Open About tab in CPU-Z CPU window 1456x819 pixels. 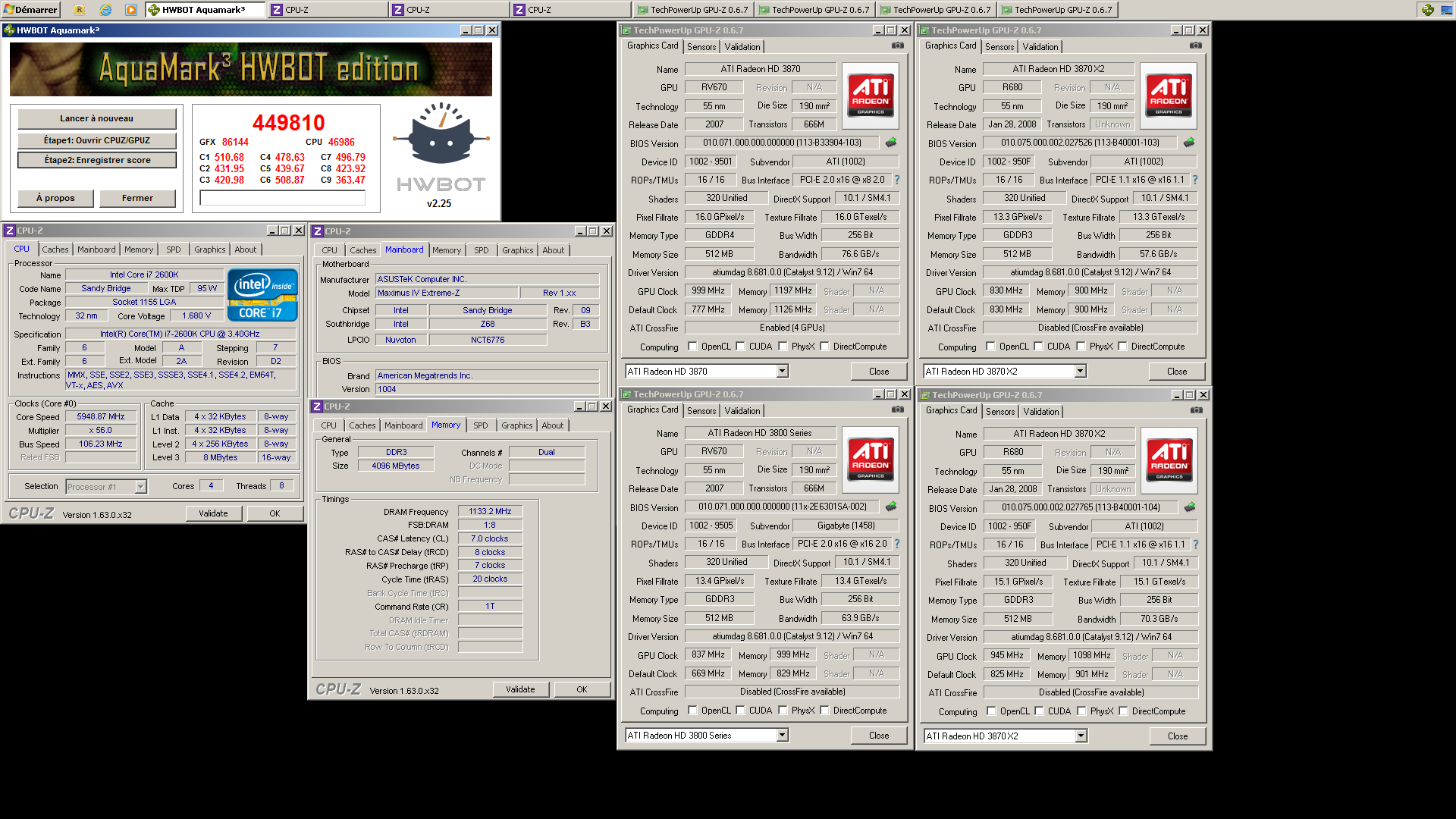point(246,249)
